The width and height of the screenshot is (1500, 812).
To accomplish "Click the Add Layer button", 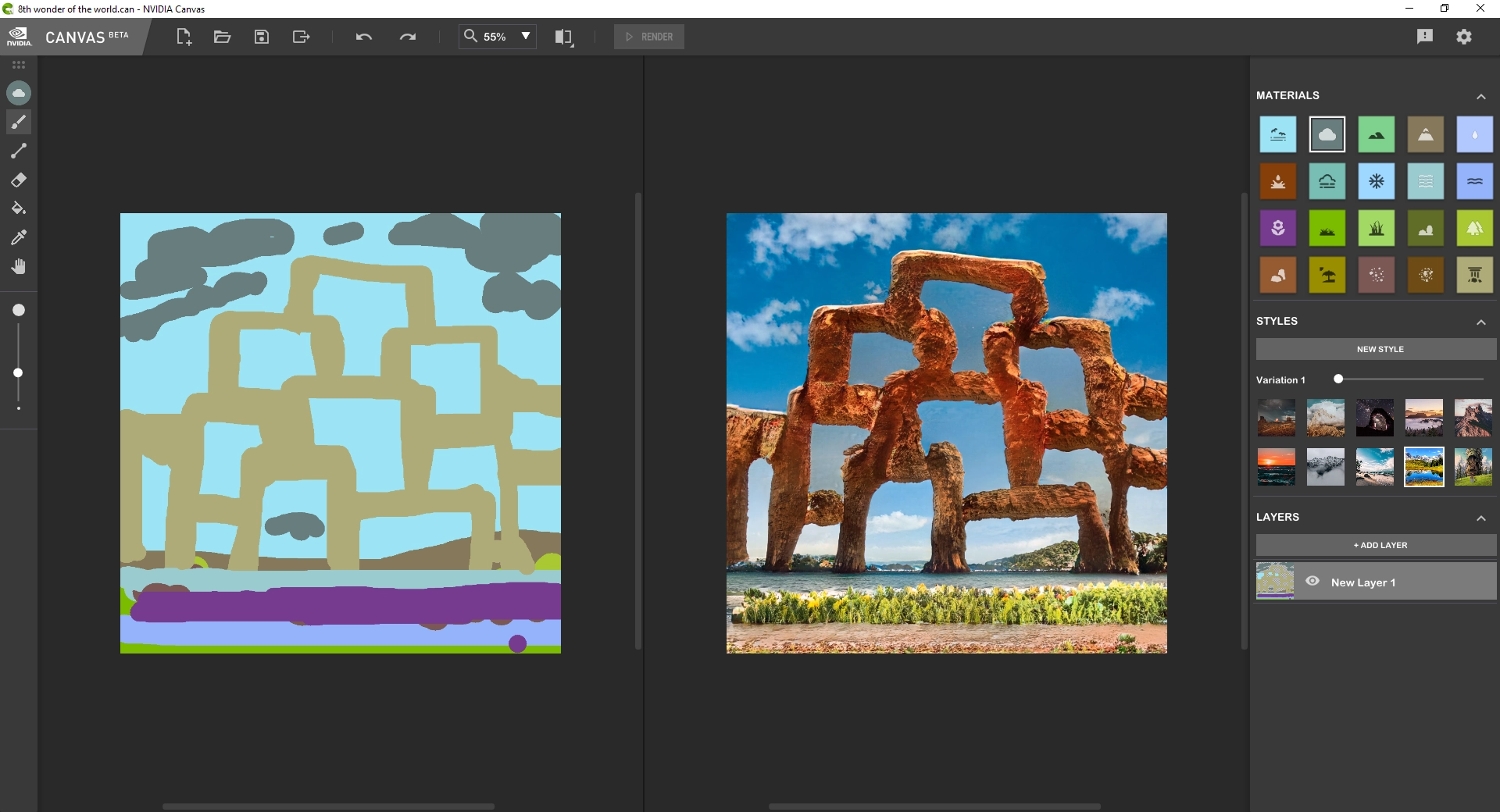I will [1377, 545].
